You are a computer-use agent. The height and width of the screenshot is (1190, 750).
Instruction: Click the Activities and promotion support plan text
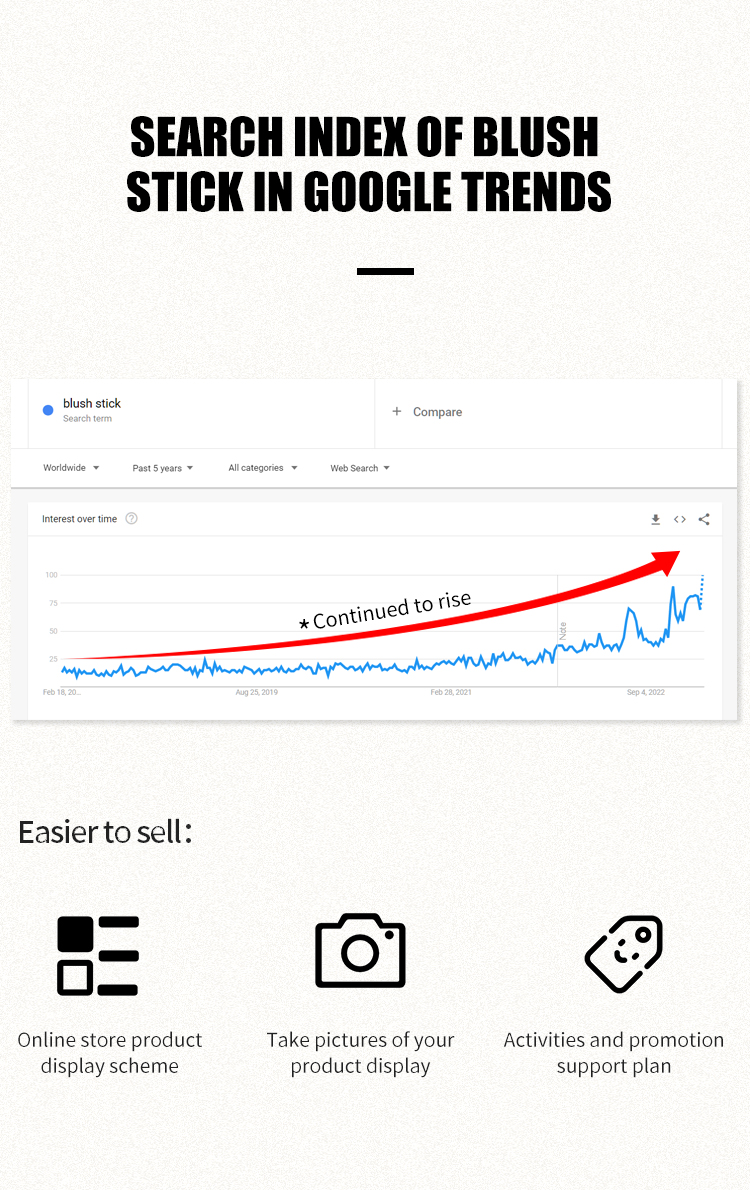614,1053
